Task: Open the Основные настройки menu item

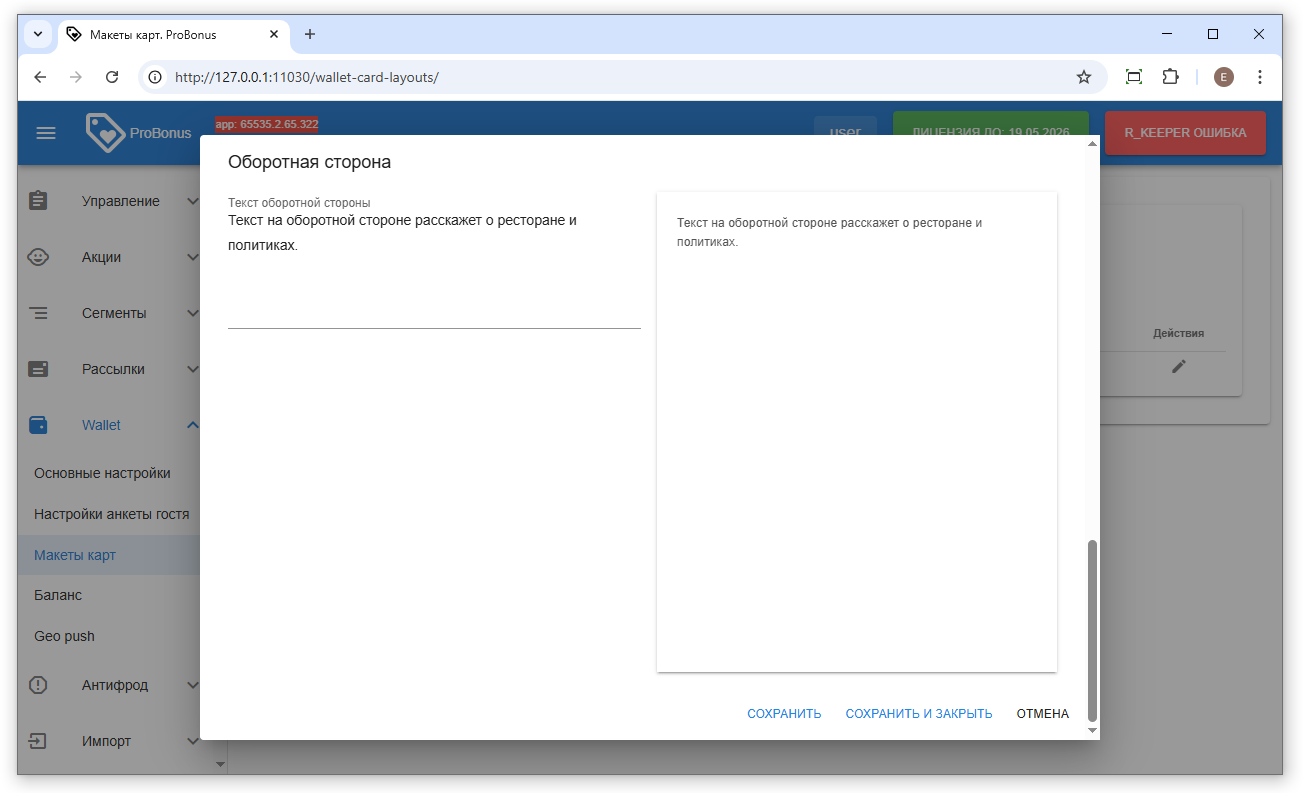Action: pos(102,473)
